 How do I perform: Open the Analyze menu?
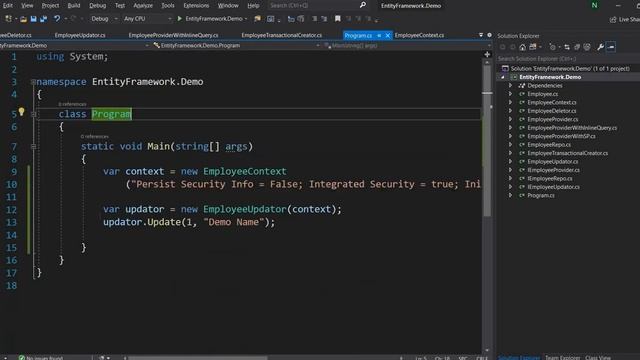143,6
